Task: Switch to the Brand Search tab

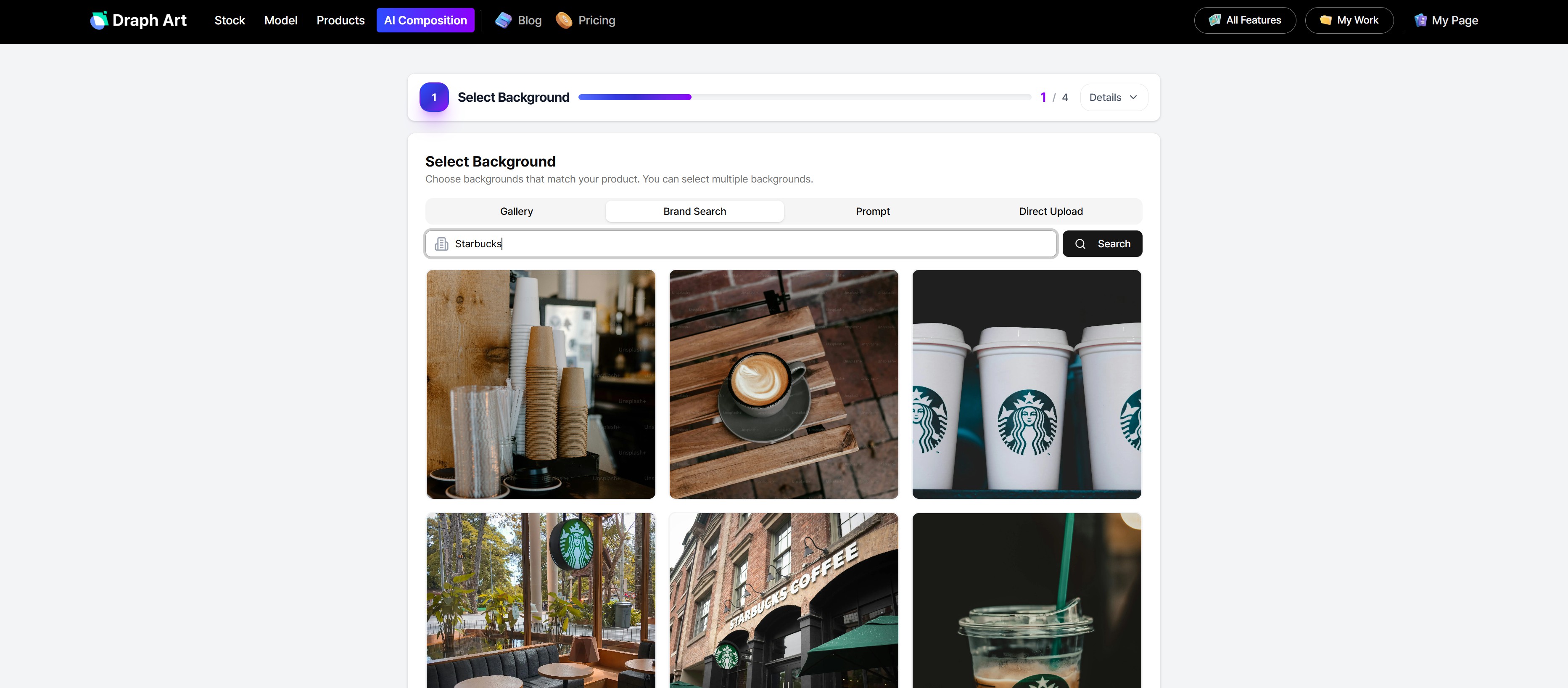Action: pos(694,211)
